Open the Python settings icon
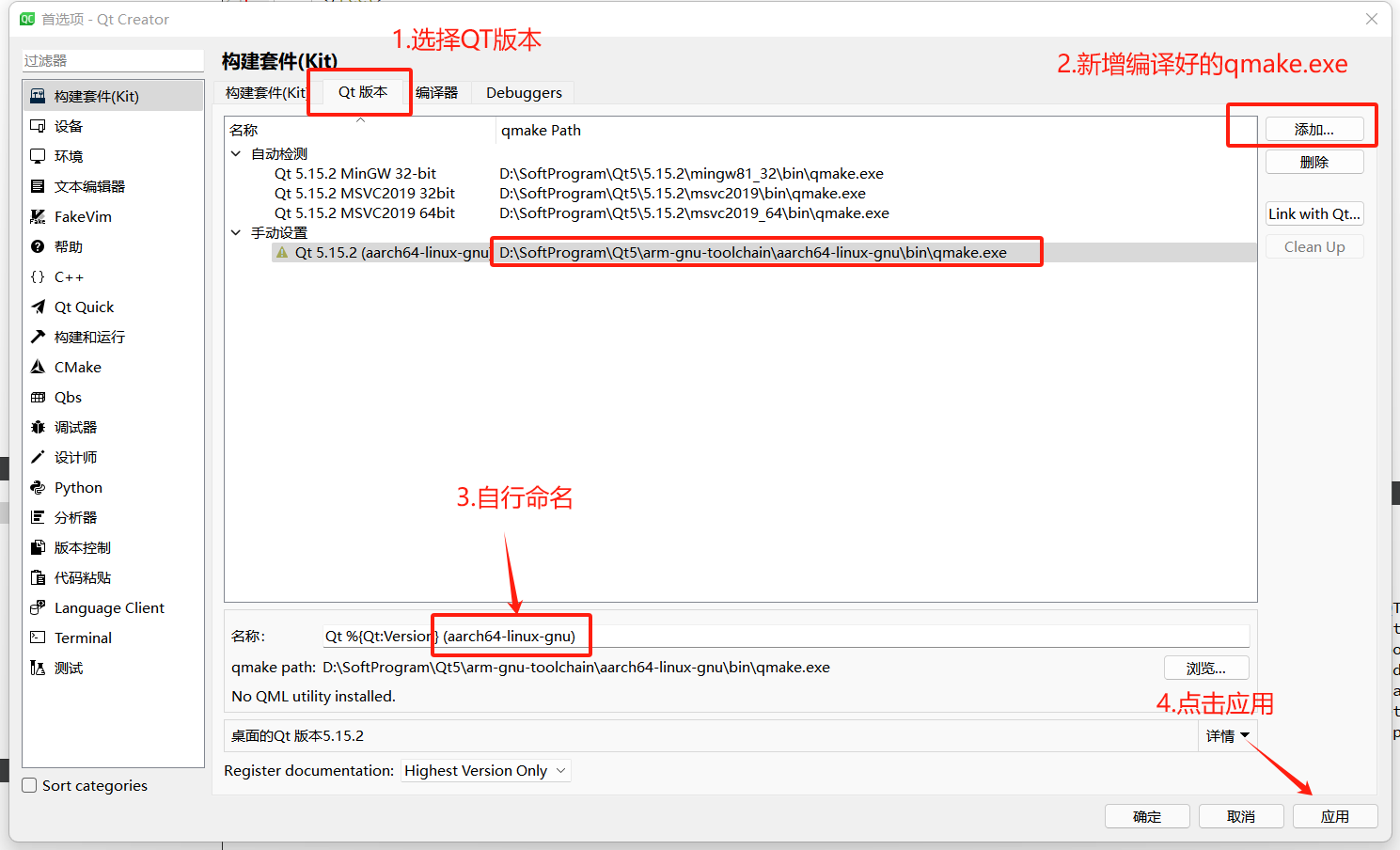Viewport: 1400px width, 850px height. click(x=38, y=487)
